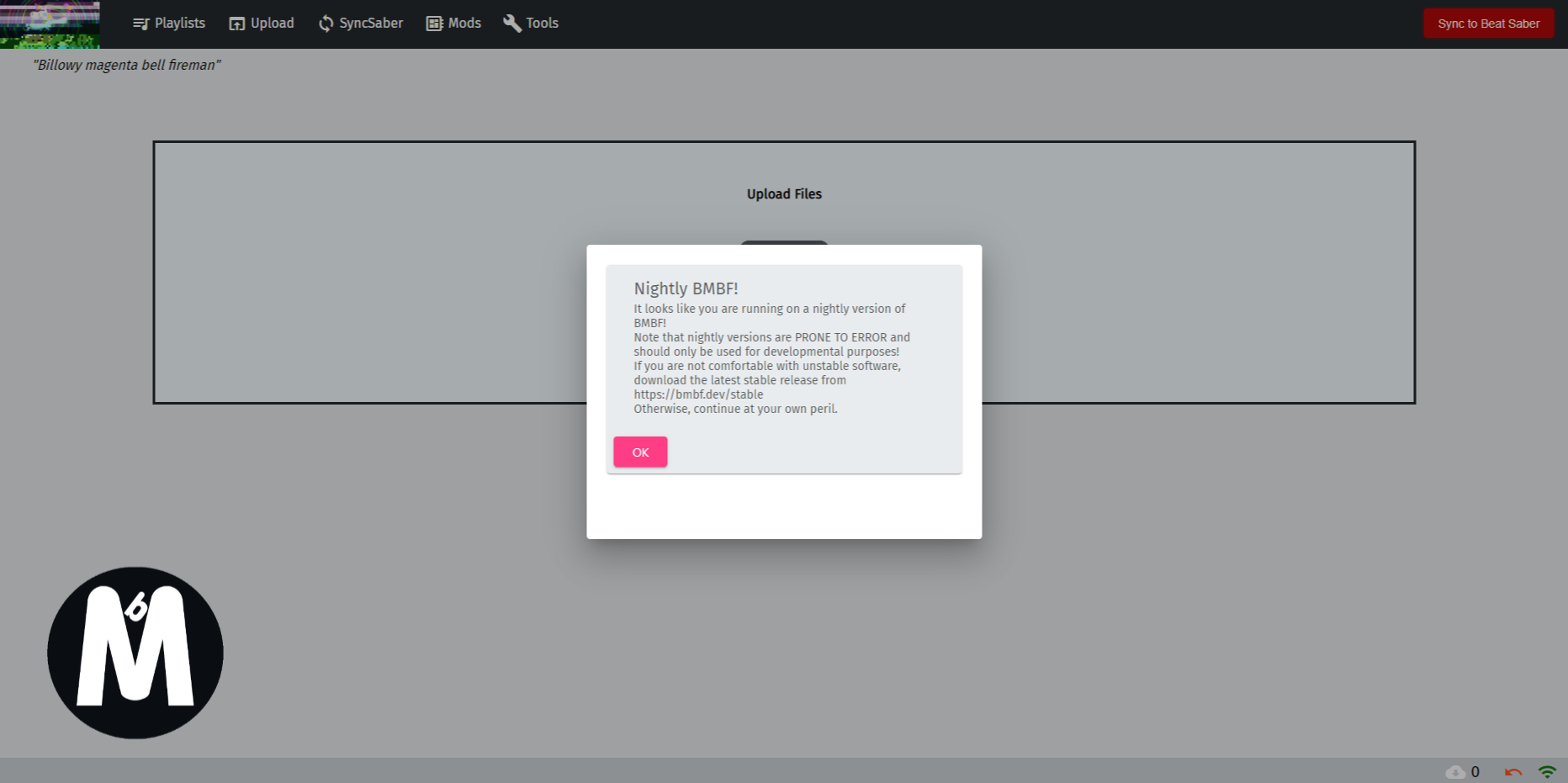The image size is (1568, 783).
Task: Click the green Wi-Fi connection icon
Action: click(1547, 772)
